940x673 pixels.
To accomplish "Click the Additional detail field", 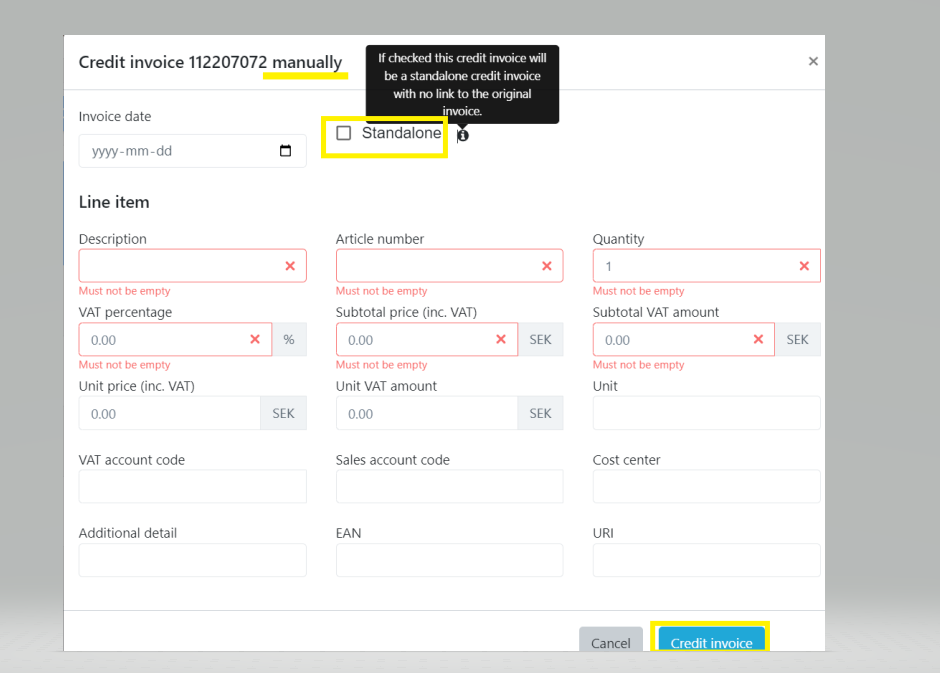I will tap(192, 560).
